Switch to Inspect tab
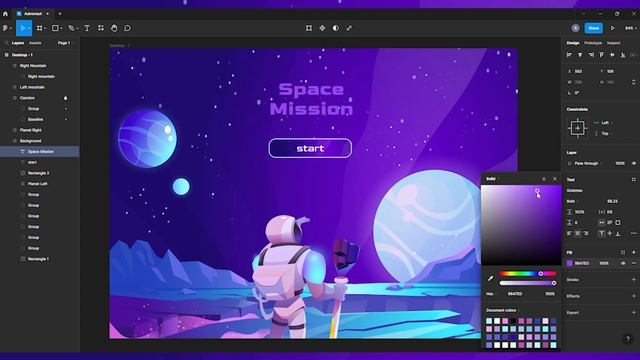The height and width of the screenshot is (360, 640). coord(613,43)
